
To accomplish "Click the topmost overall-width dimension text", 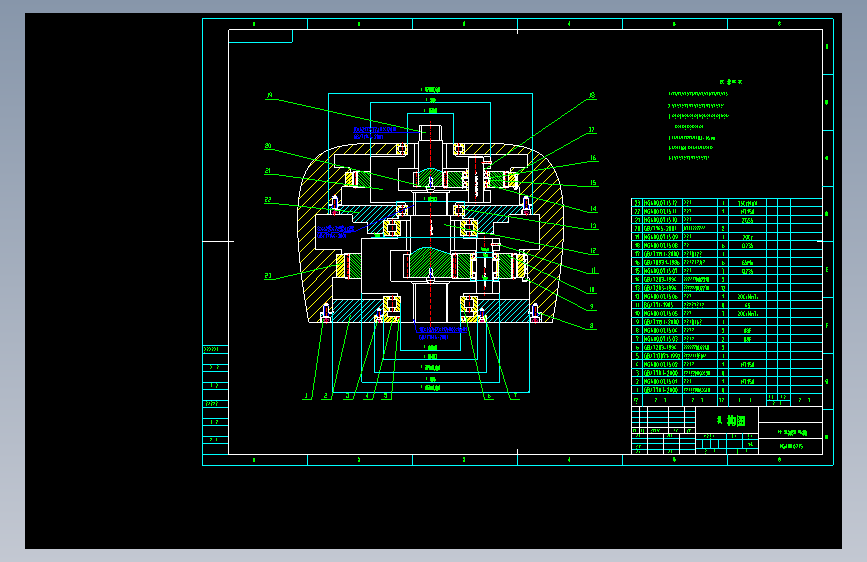I will coord(431,90).
